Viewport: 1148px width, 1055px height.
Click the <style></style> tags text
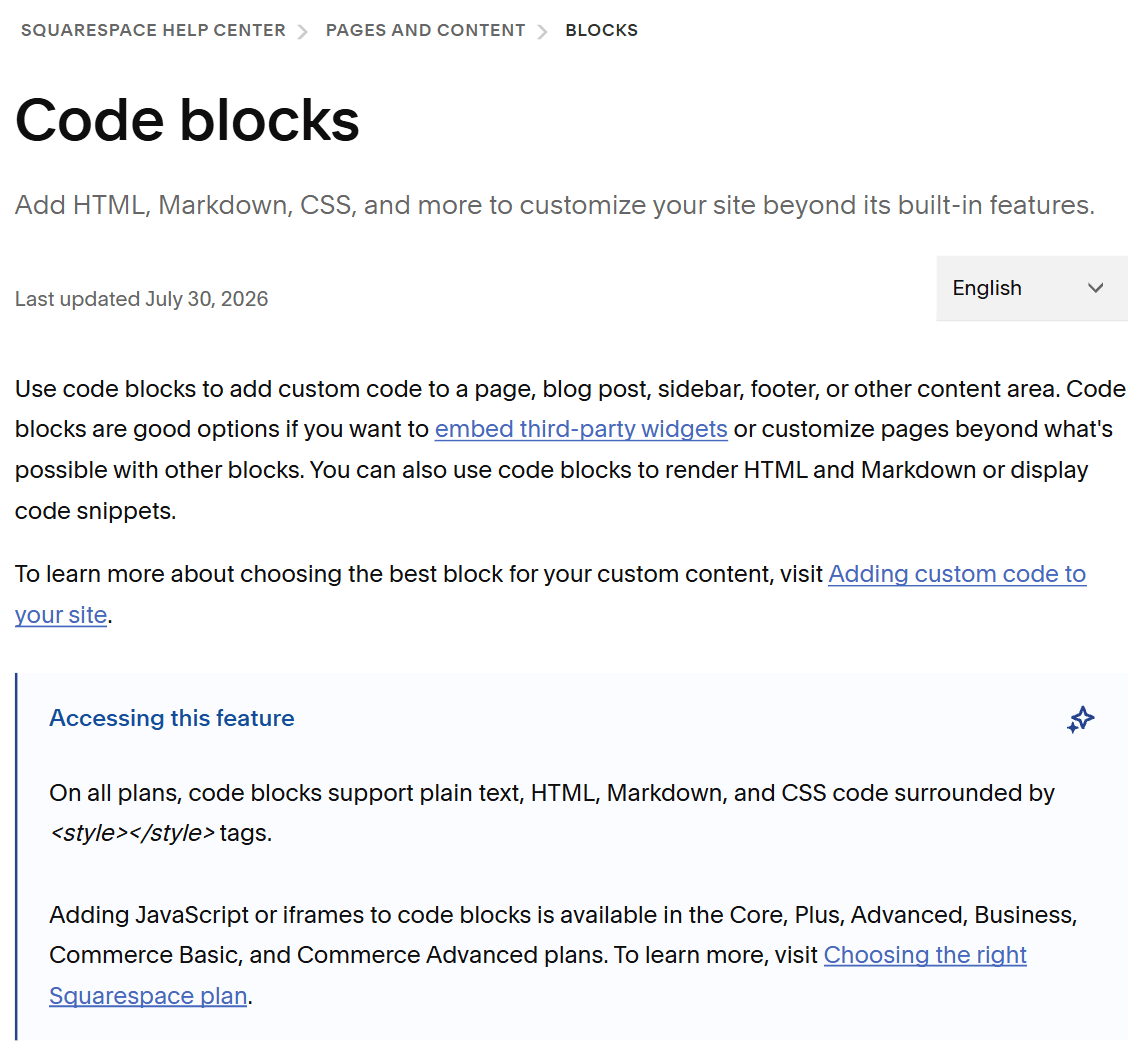(160, 833)
